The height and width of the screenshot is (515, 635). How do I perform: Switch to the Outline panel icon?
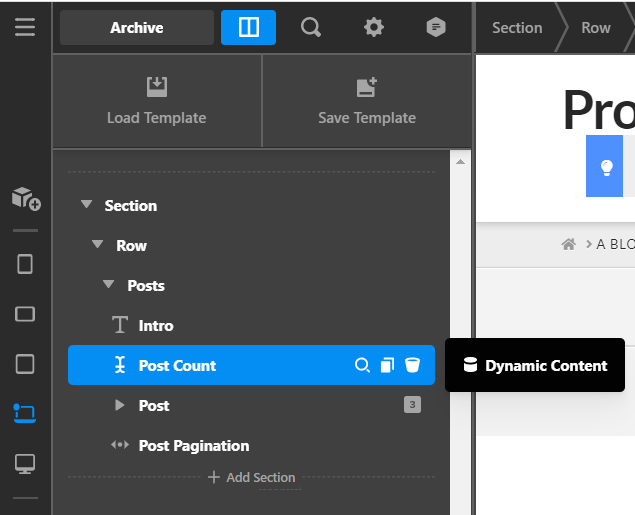click(x=249, y=28)
